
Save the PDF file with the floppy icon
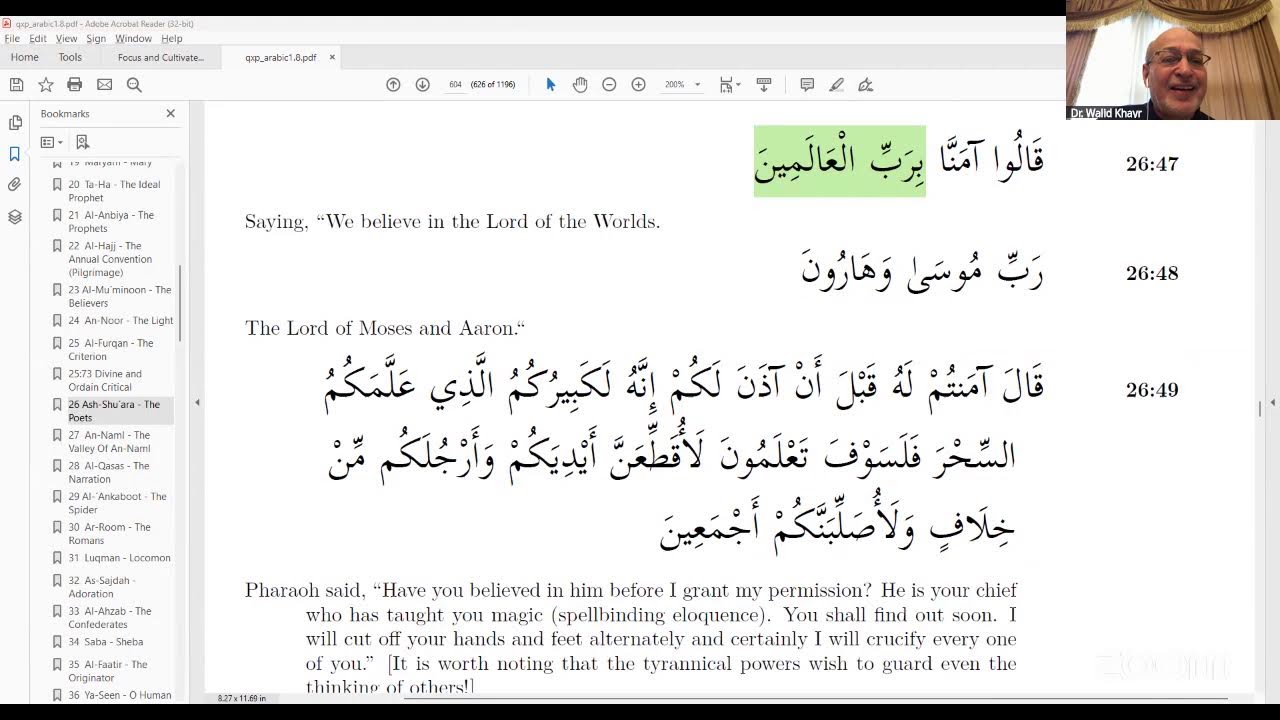[x=16, y=85]
